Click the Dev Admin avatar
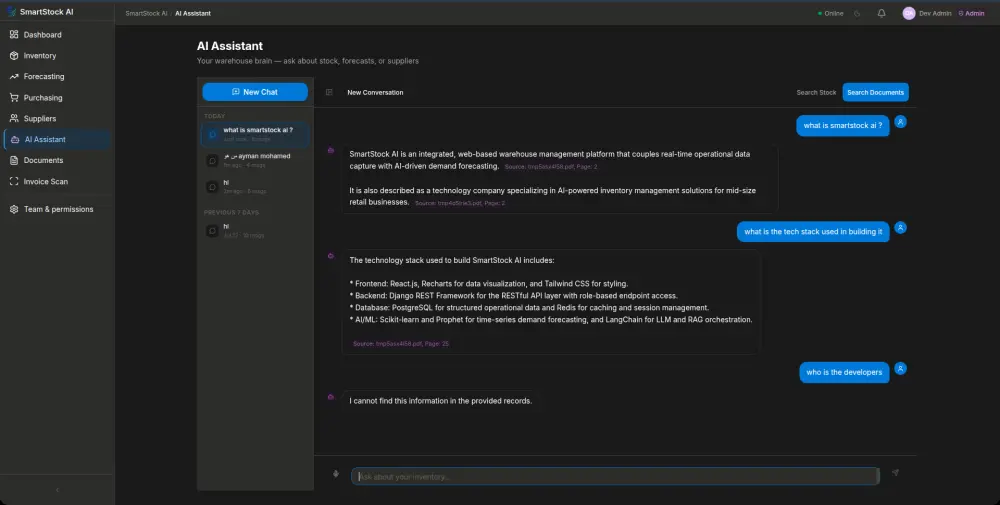This screenshot has width=1000, height=505. [909, 13]
